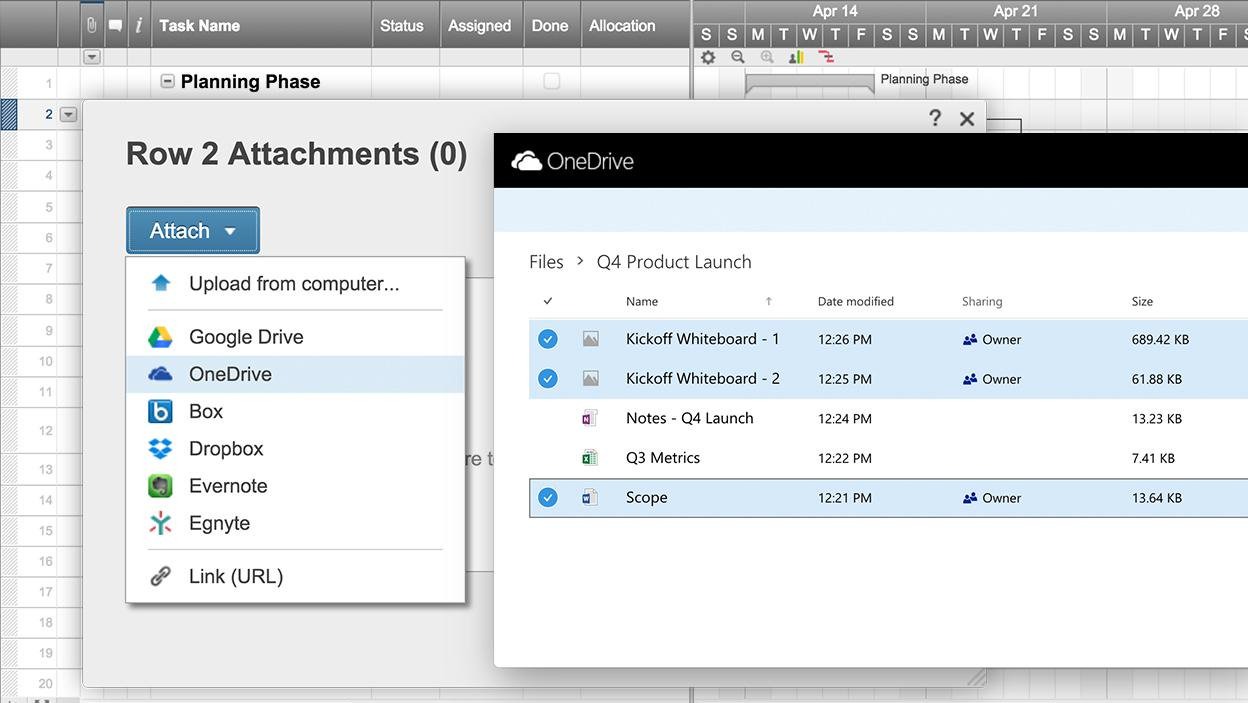Zoom out the Gantt timeline
Viewport: 1248px width, 703px height.
pyautogui.click(x=738, y=58)
